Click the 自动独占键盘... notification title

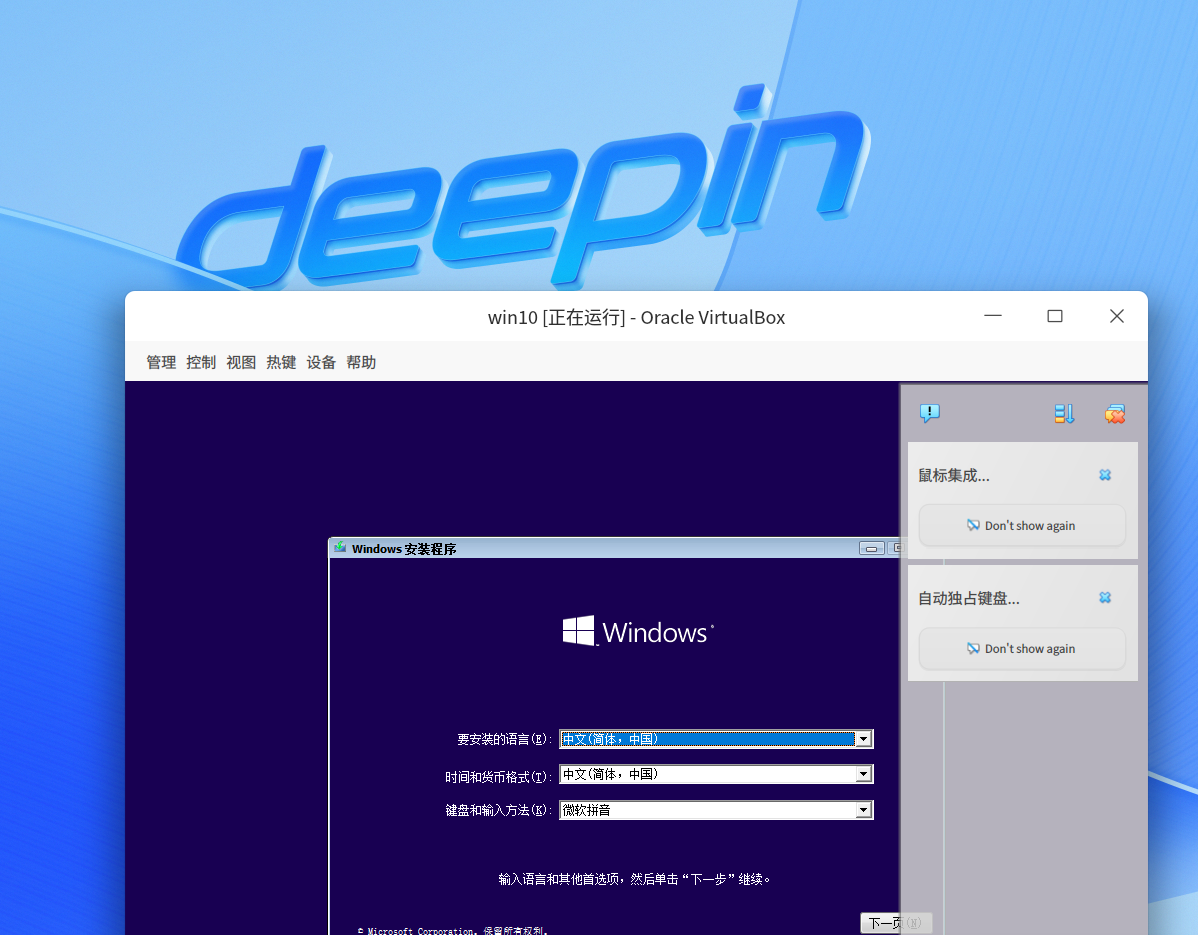click(969, 598)
